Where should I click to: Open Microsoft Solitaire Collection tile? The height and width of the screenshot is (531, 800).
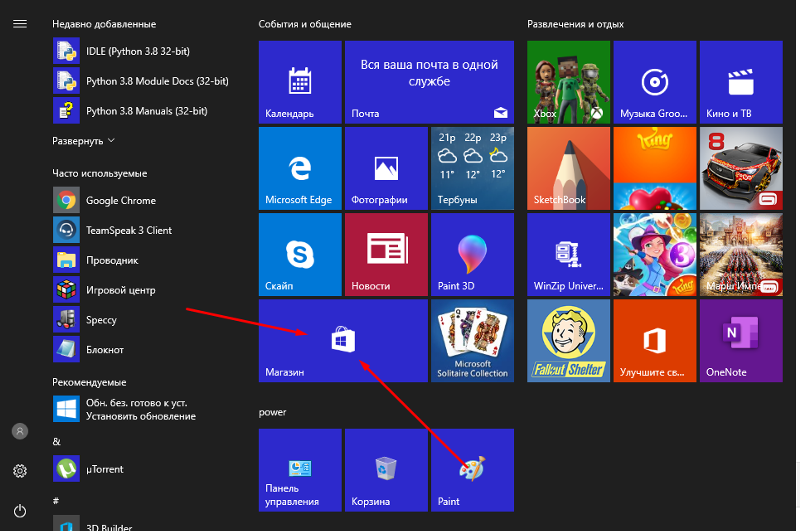coord(472,341)
